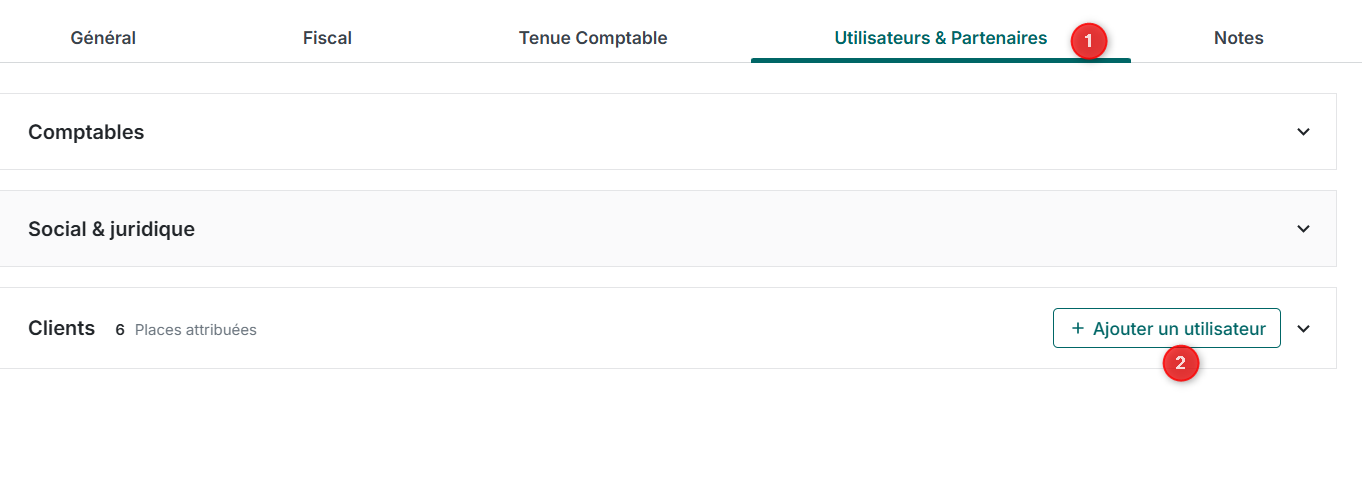This screenshot has width=1362, height=492.
Task: Go to the Tenue Comptable tab
Action: 593,38
